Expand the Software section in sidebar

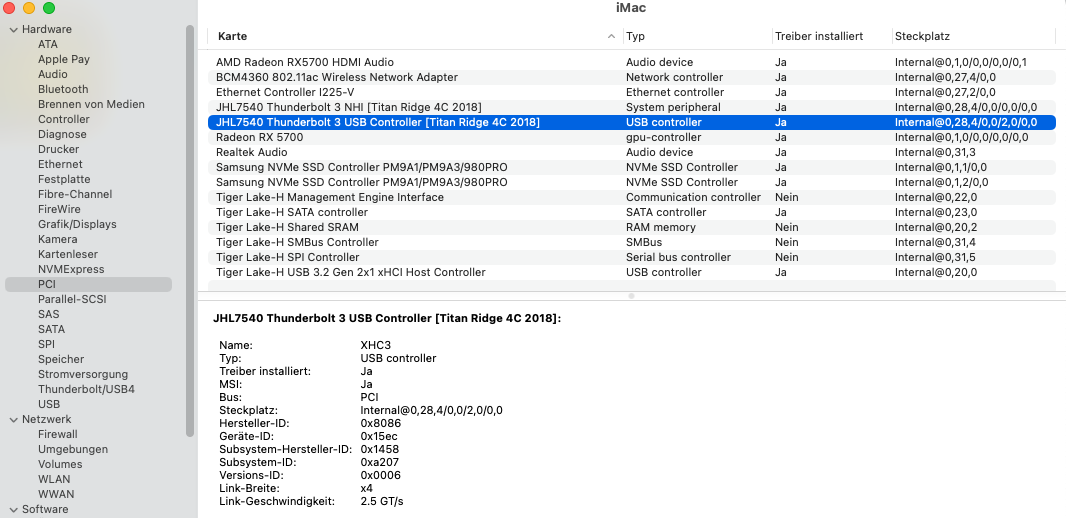(12, 510)
